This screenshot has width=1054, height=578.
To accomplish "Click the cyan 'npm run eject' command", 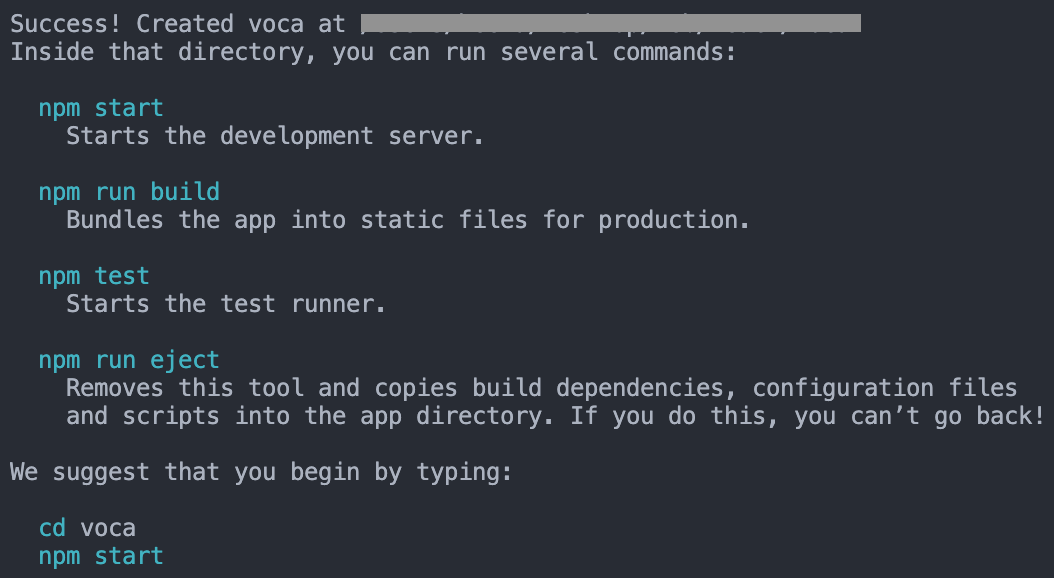I will (x=129, y=360).
